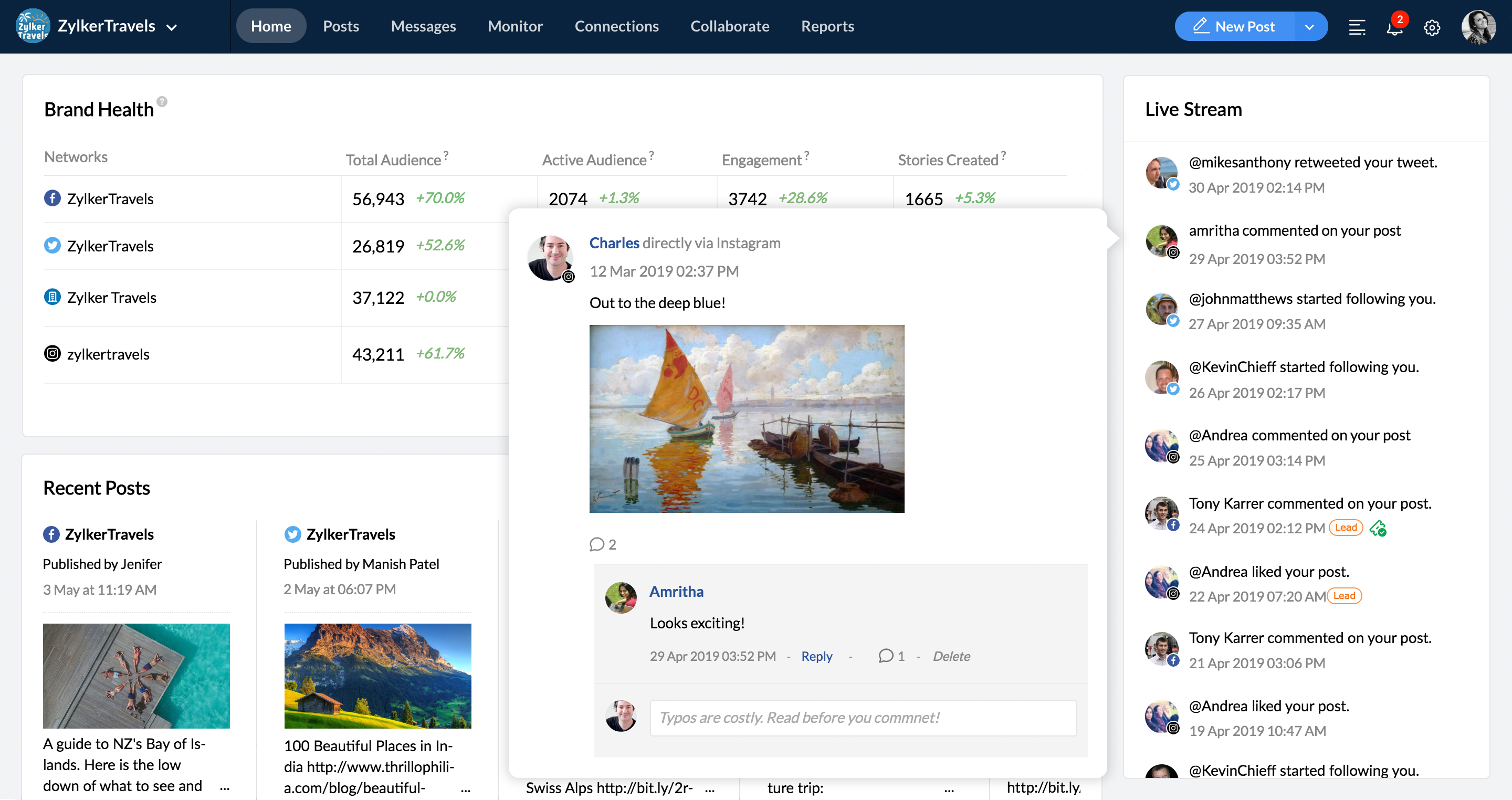
Task: Open the sailboat painting image
Action: coord(747,418)
